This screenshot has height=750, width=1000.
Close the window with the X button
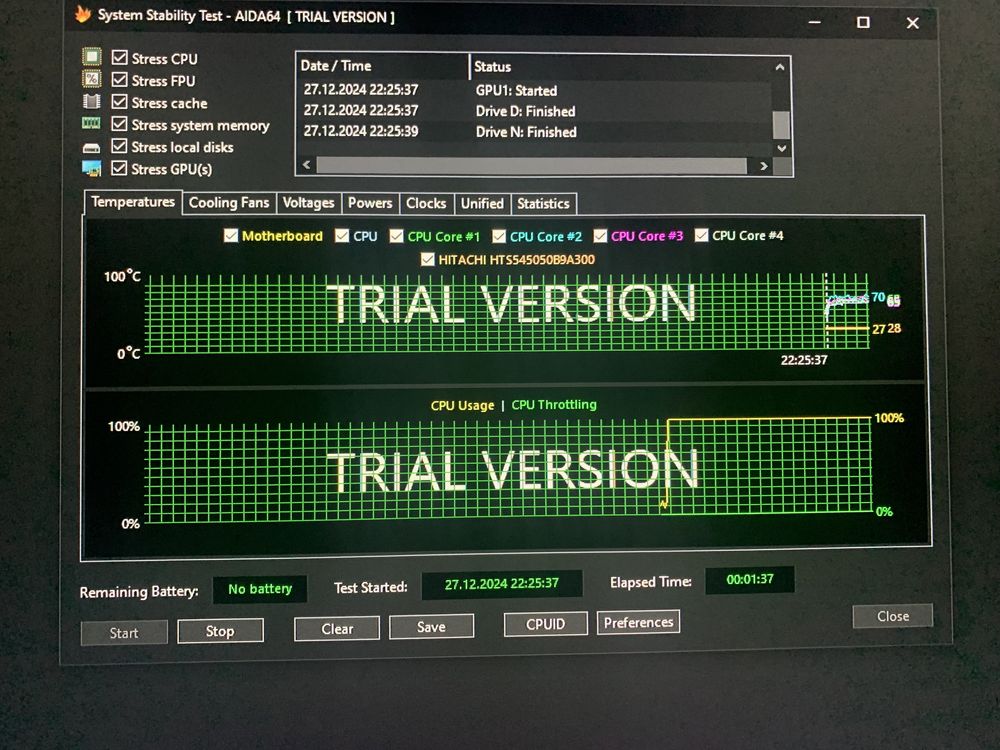tap(913, 23)
